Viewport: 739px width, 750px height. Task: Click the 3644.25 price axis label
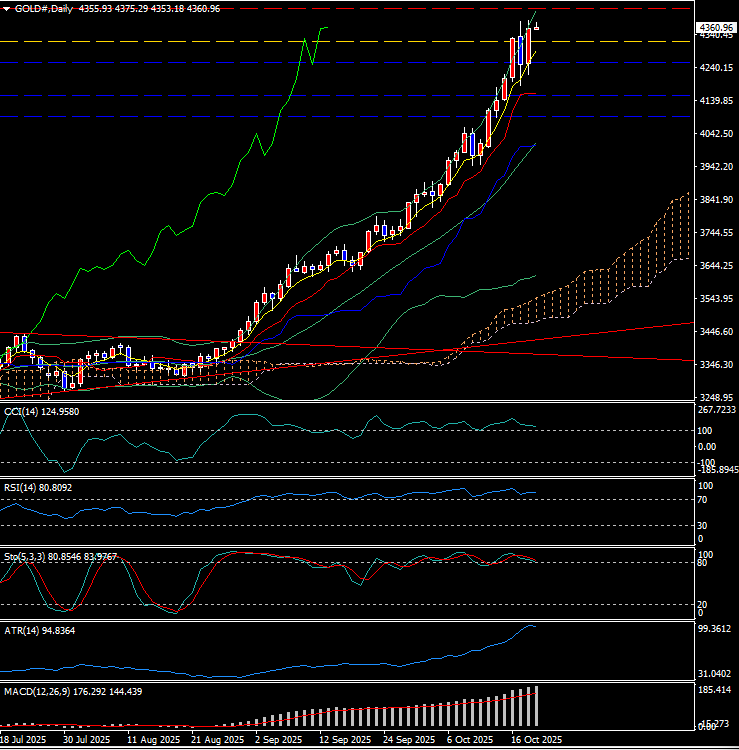pos(716,266)
